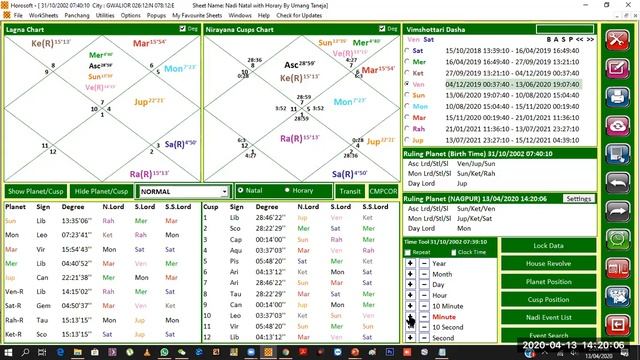Open Zoom from the taskbar
Image resolution: width=640 pixels, height=360 pixels.
pyautogui.click(x=251, y=352)
